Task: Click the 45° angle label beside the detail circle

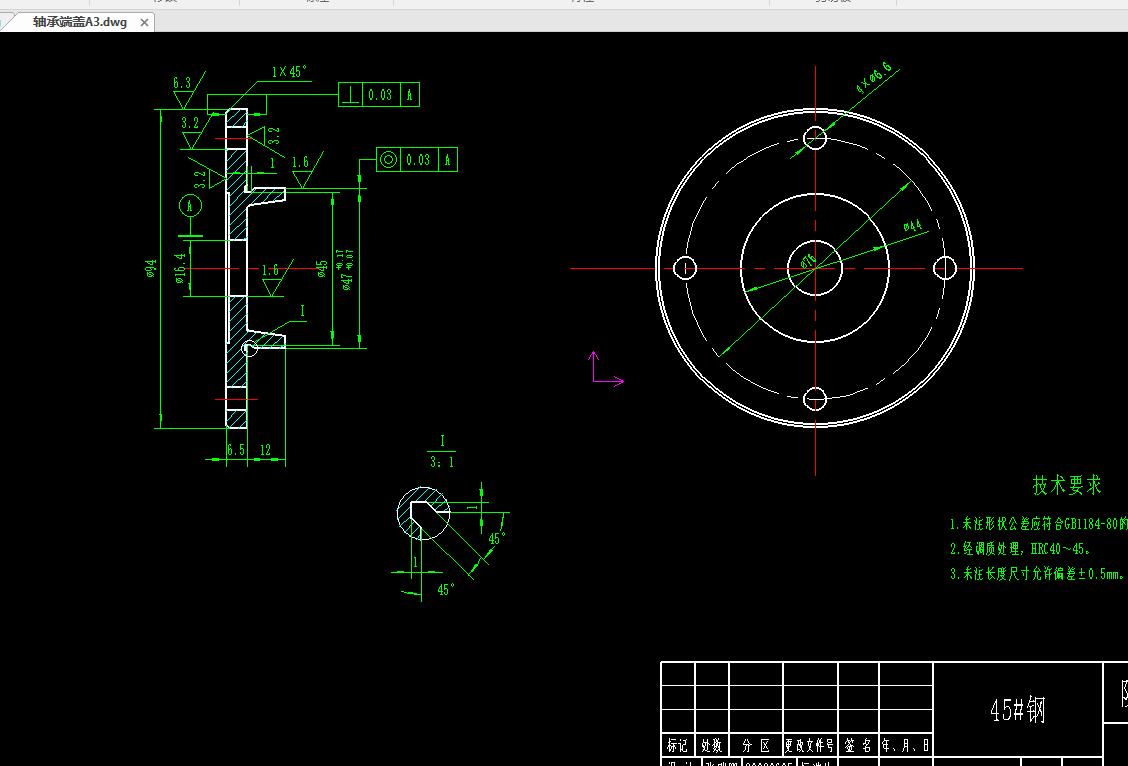Action: (497, 539)
